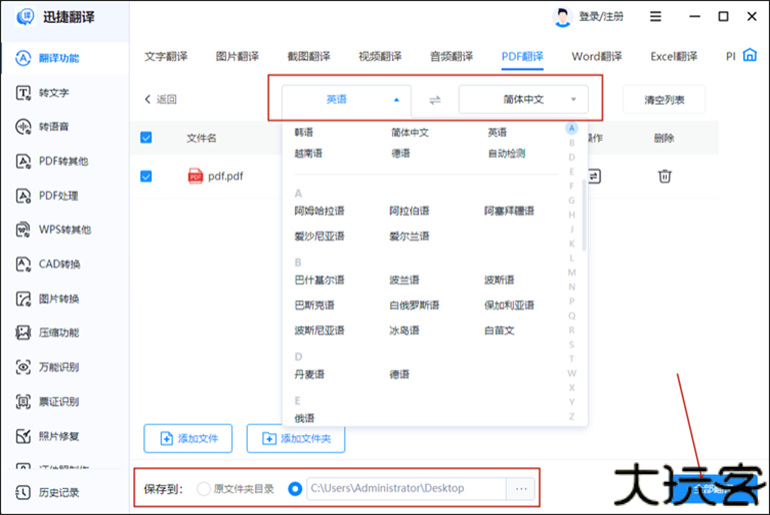Choose 保加利亚语 in the language list
This screenshot has height=515, width=770.
click(509, 305)
